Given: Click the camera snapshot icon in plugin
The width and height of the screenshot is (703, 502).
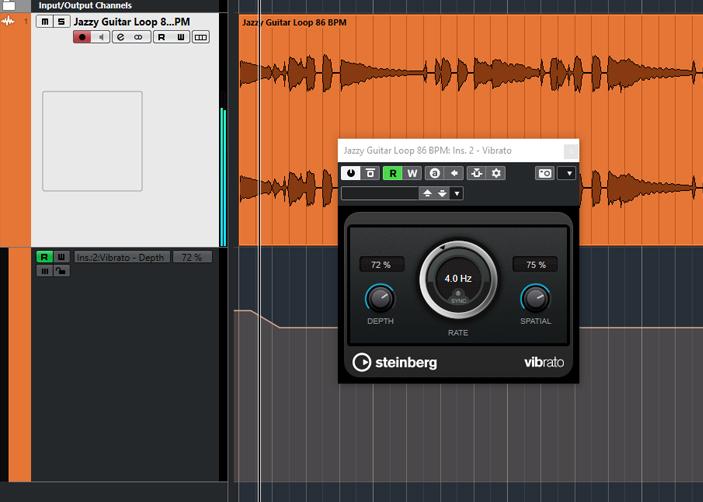Looking at the screenshot, I should pos(544,173).
